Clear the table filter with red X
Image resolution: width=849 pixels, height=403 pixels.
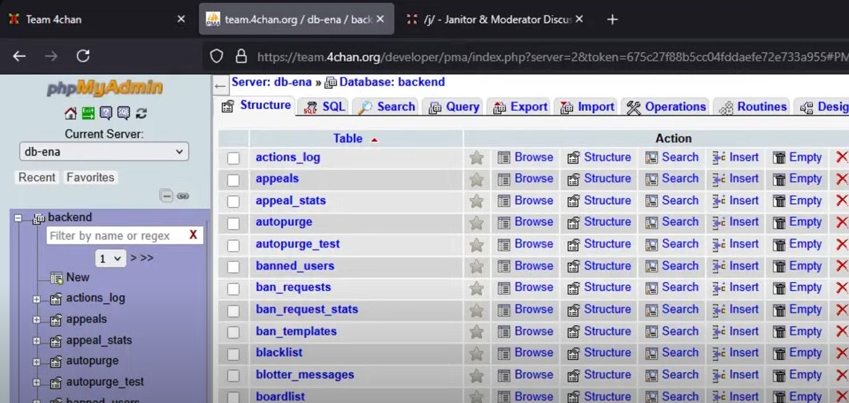click(x=193, y=235)
